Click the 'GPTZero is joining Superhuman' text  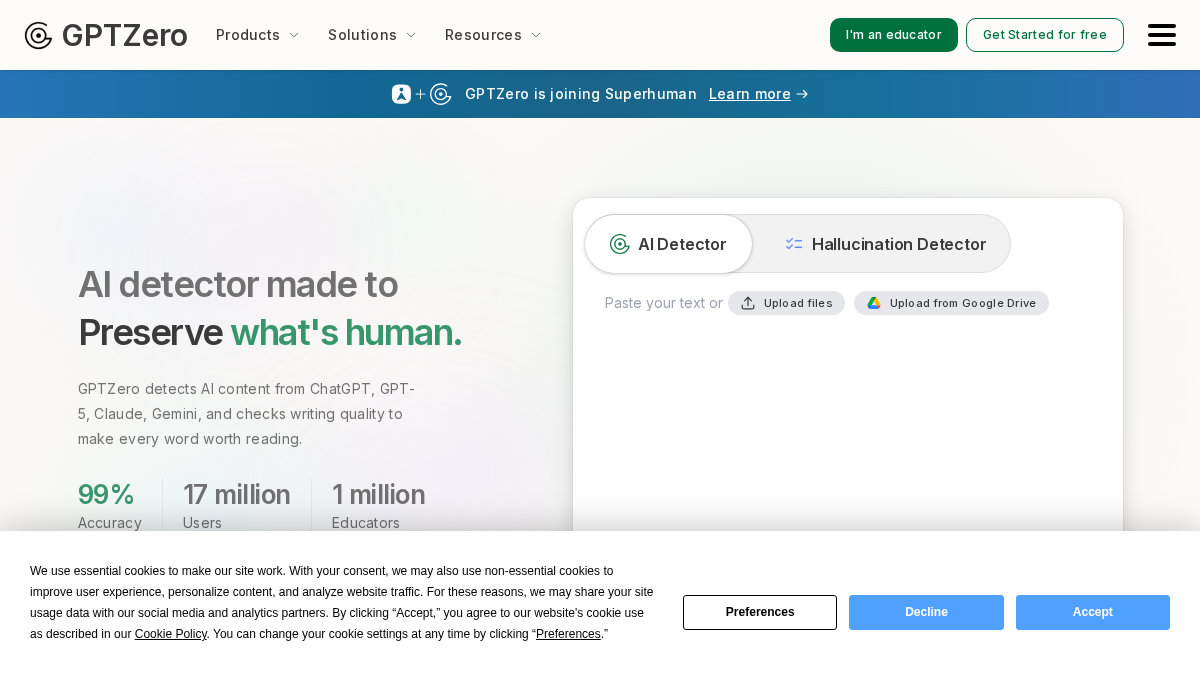pos(581,94)
